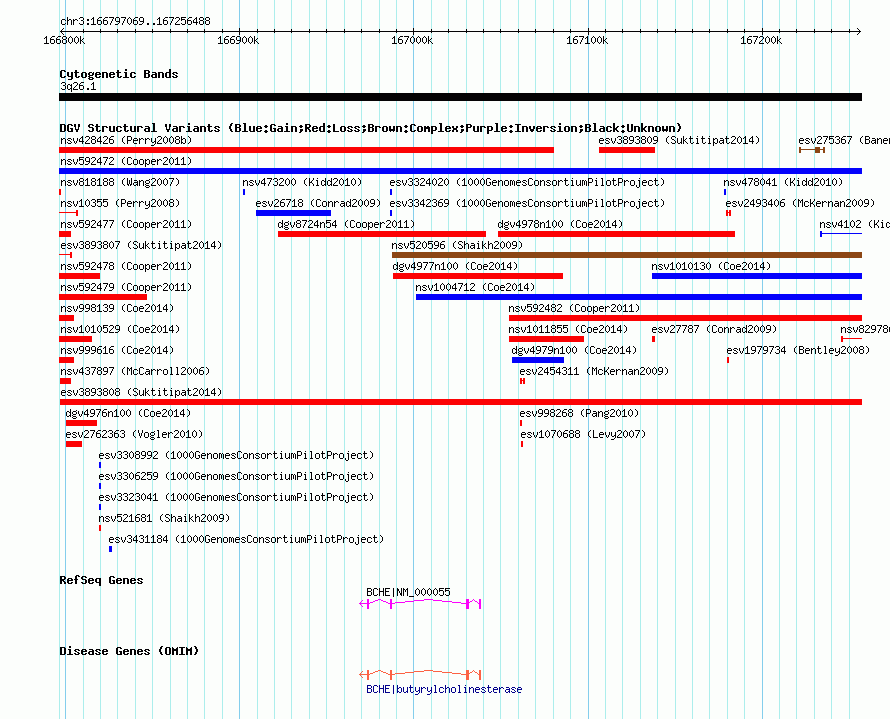Select the dgv4979n100 (Coe2014) blue bar

tap(538, 360)
